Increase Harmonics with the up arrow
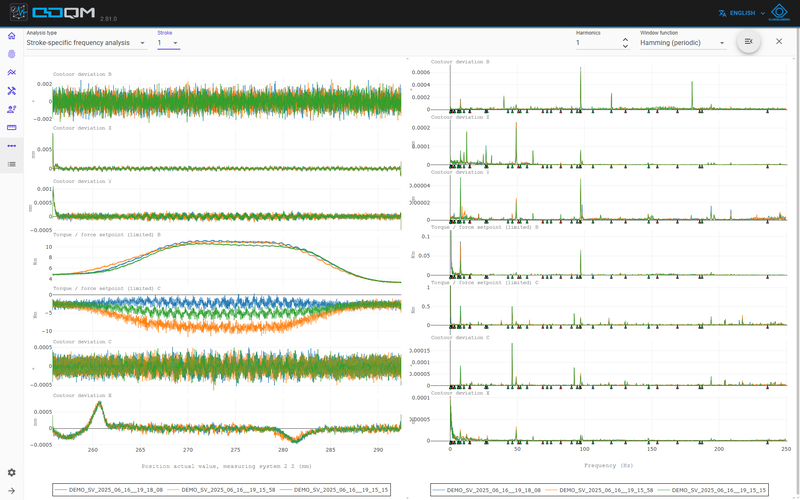The image size is (800, 500). tap(625, 40)
